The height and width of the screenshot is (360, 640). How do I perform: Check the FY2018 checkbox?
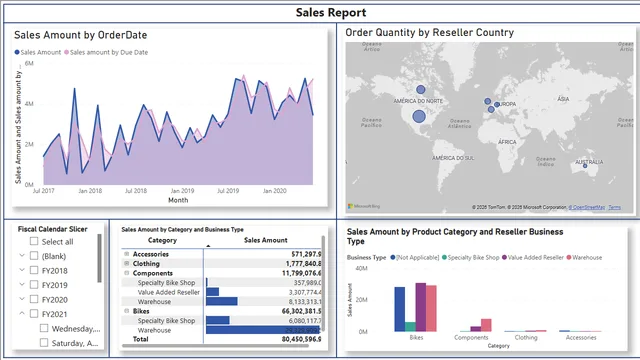(34, 270)
